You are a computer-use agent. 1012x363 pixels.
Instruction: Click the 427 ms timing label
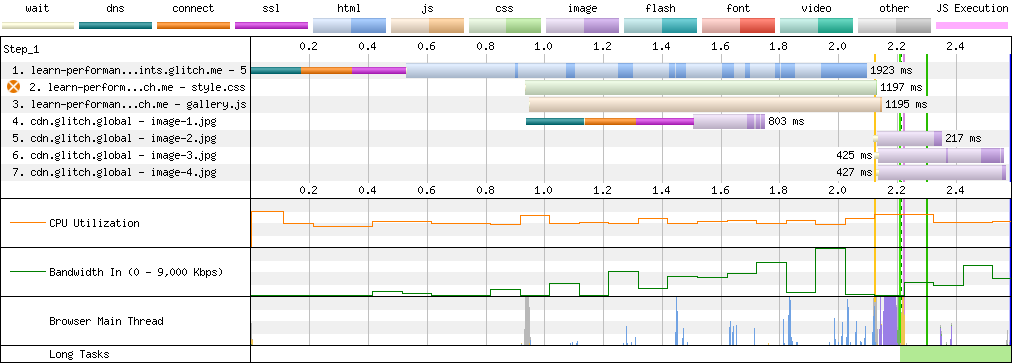tap(854, 172)
